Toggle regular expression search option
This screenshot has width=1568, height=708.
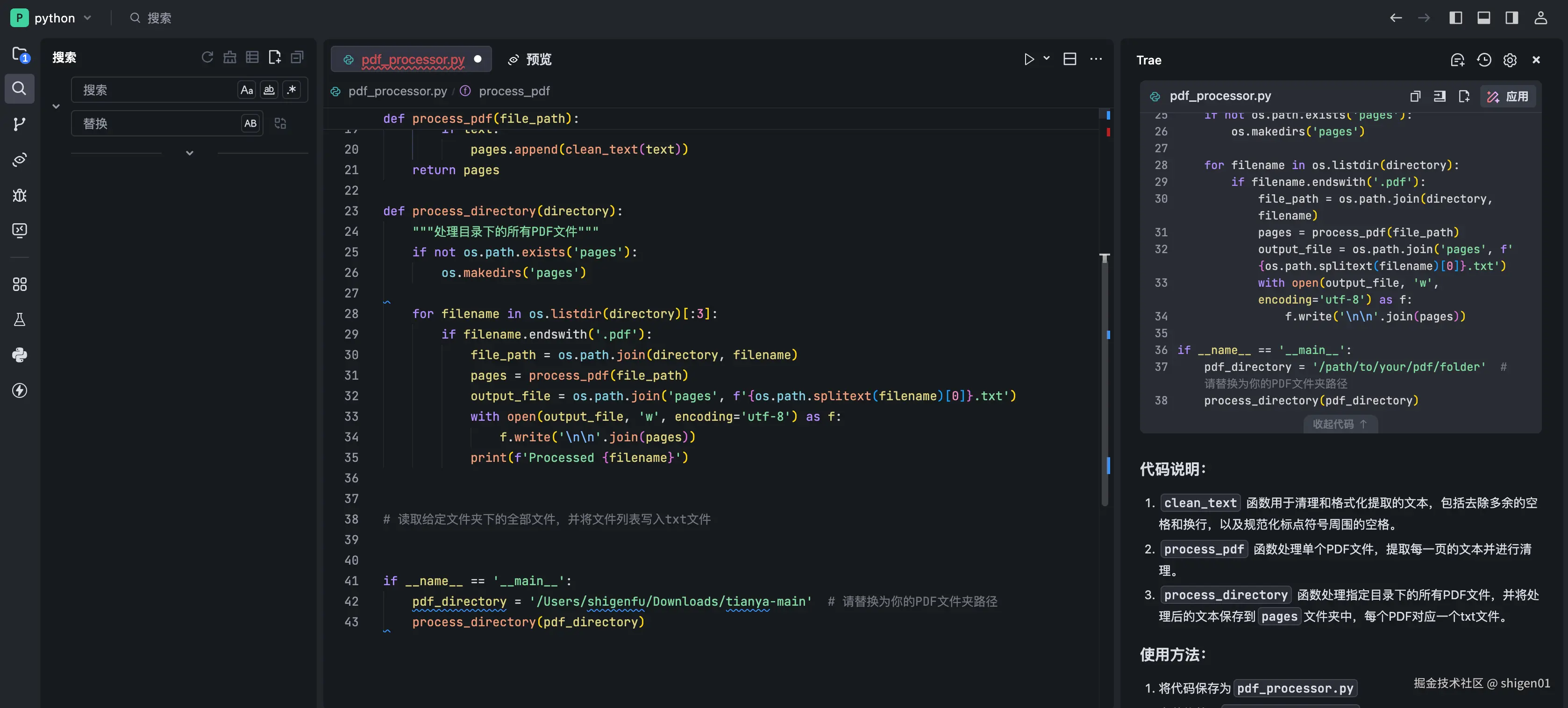[292, 90]
